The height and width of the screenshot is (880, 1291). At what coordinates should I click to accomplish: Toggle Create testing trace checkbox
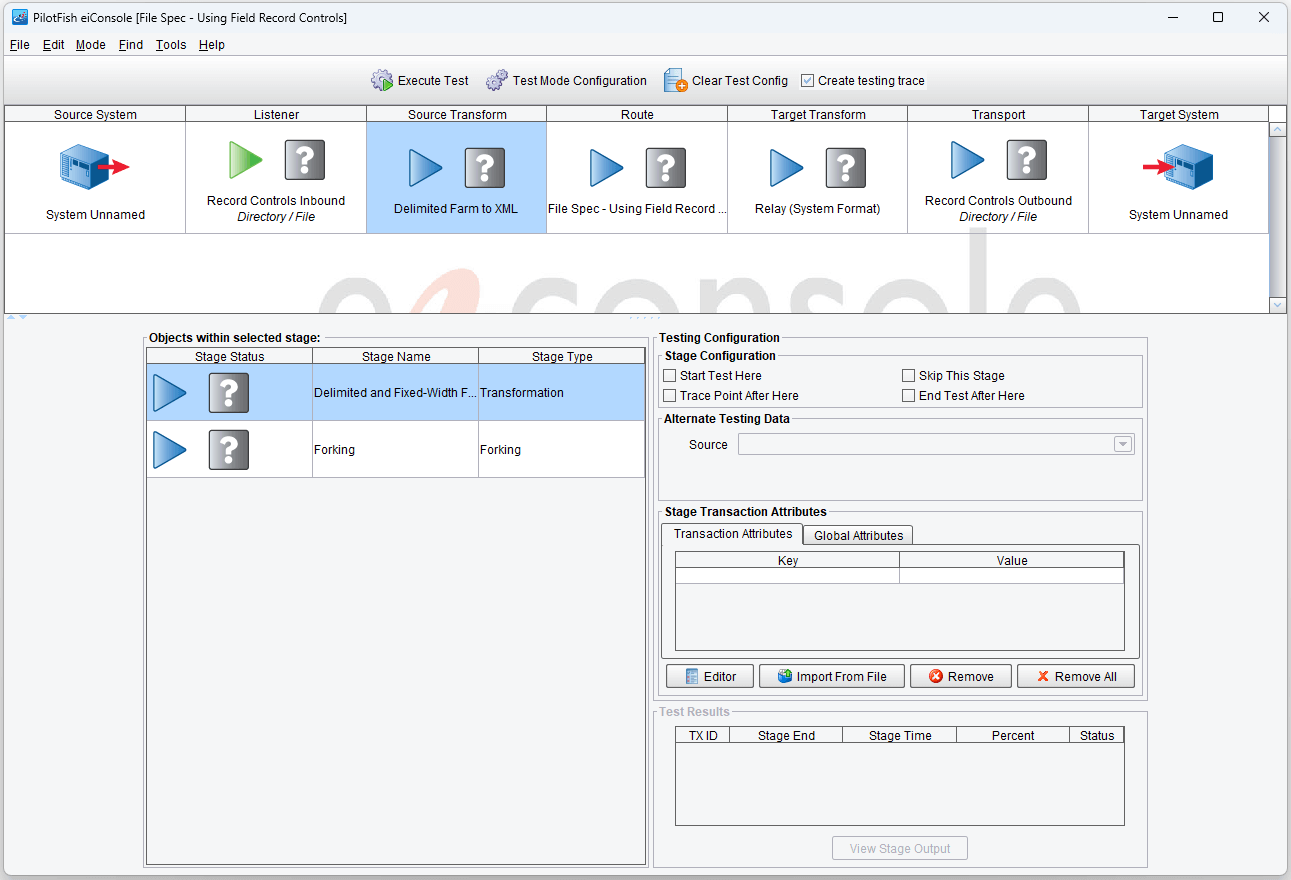pos(808,81)
